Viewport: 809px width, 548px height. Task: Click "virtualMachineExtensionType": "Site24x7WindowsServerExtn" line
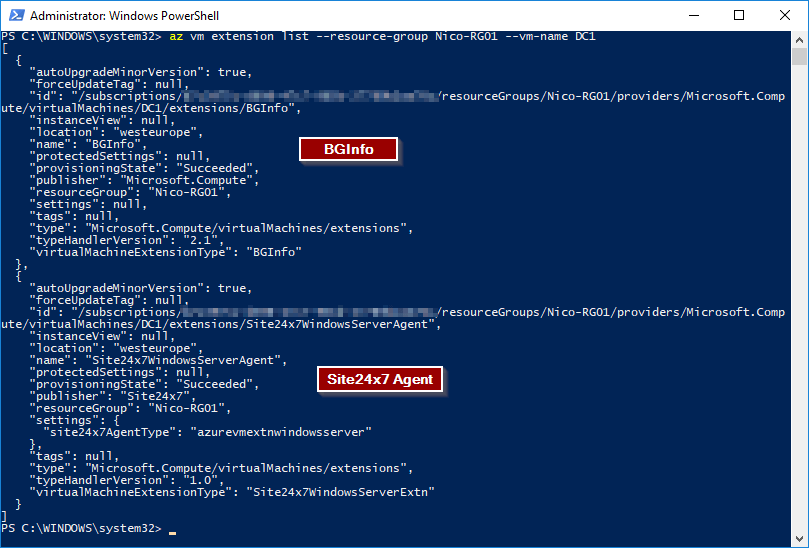[x=232, y=492]
